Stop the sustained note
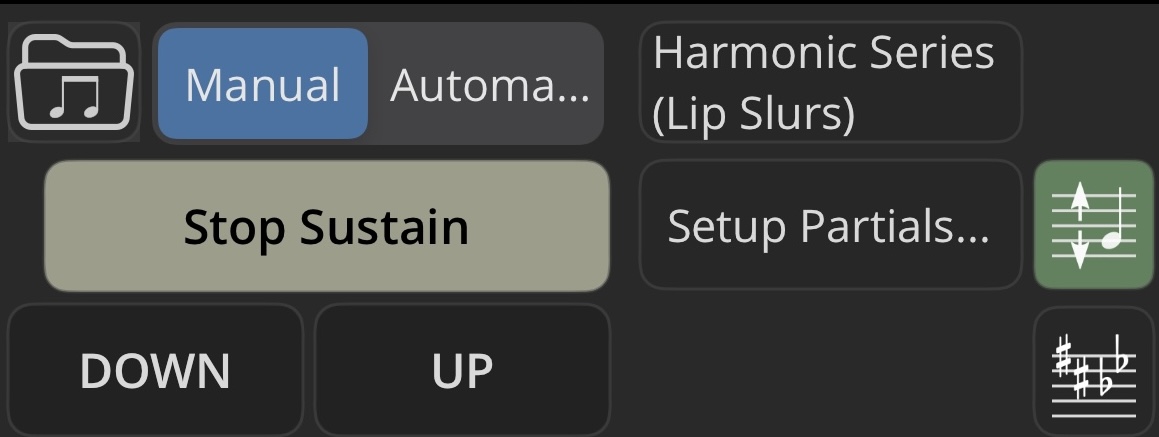The width and height of the screenshot is (1159, 437). tap(327, 226)
